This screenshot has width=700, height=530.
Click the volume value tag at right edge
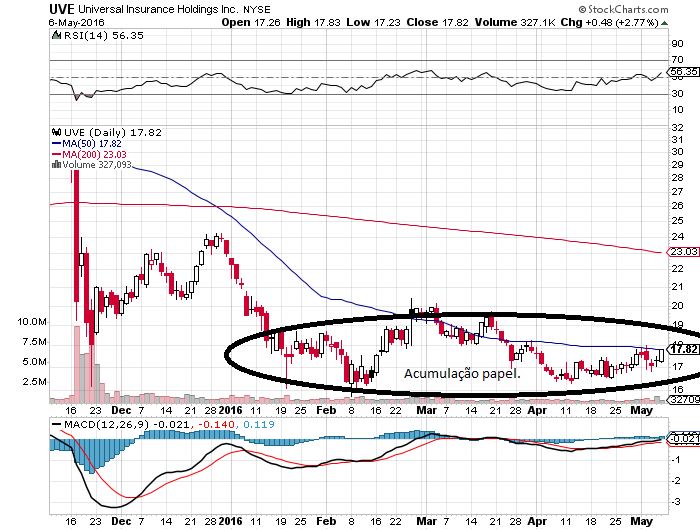(x=685, y=400)
